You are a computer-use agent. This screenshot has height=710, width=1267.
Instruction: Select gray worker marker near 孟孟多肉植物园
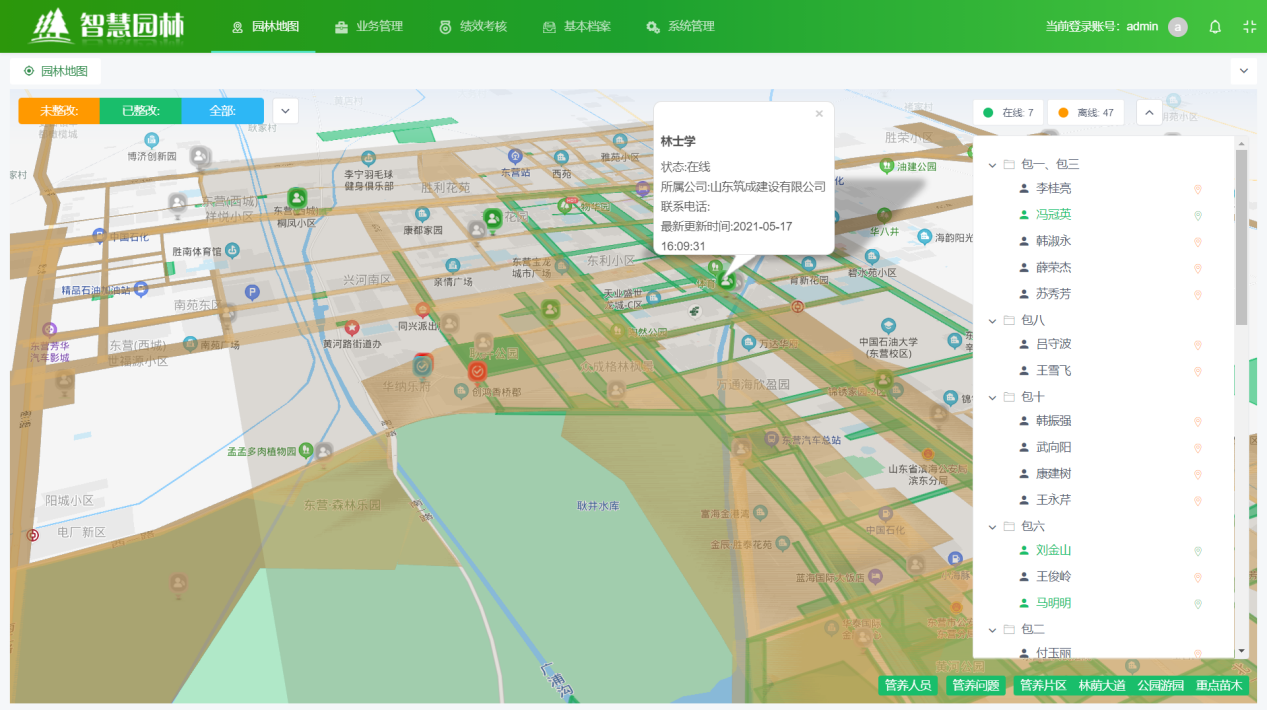point(324,452)
